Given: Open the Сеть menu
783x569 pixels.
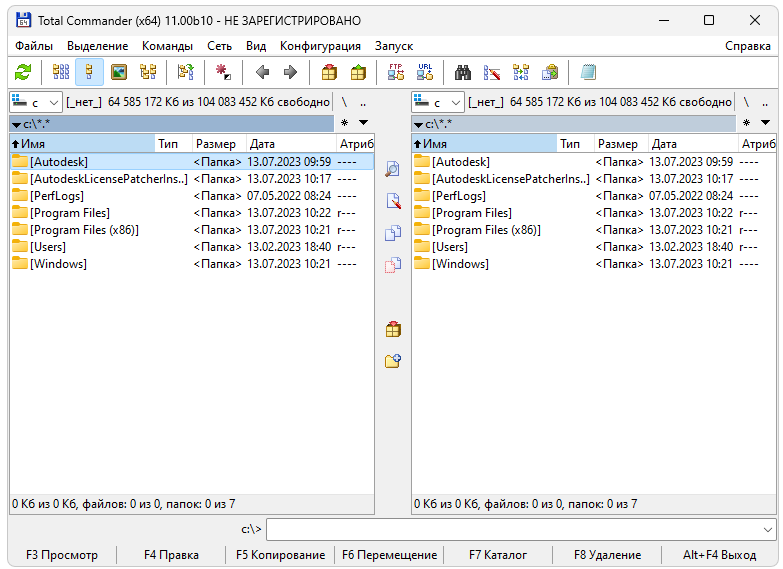Looking at the screenshot, I should pos(220,46).
